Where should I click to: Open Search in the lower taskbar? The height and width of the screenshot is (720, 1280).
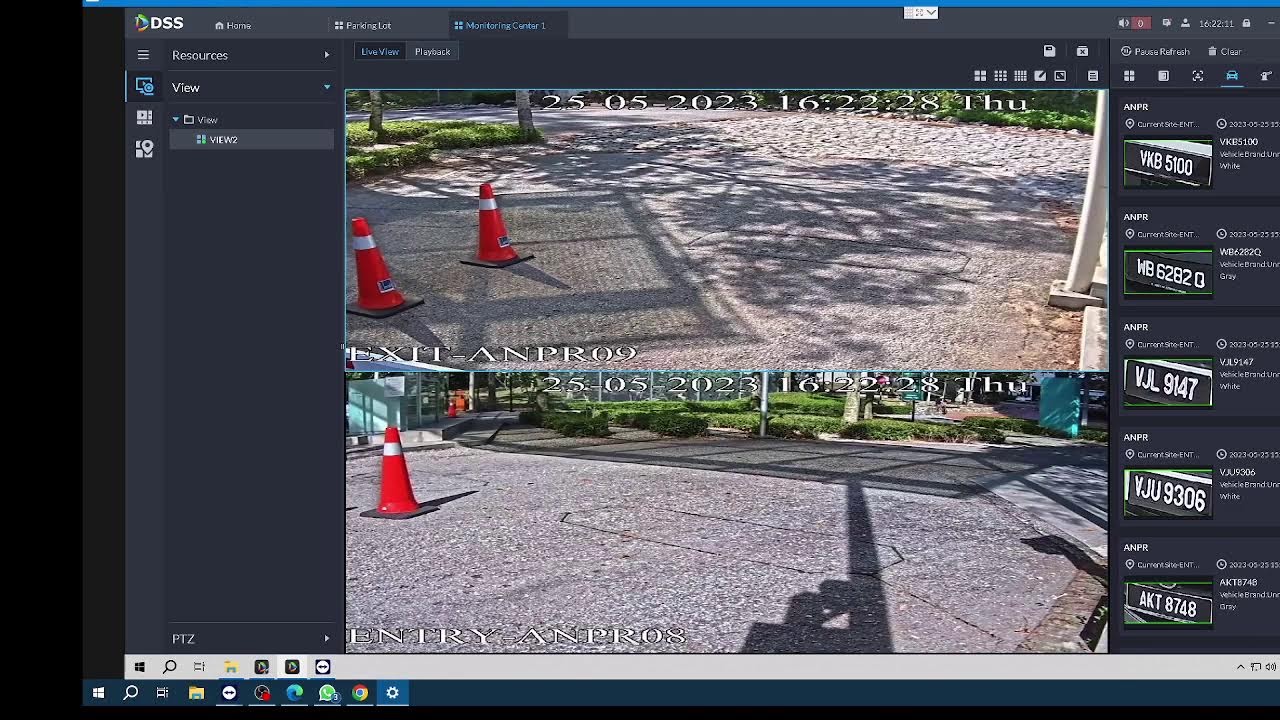click(x=130, y=692)
